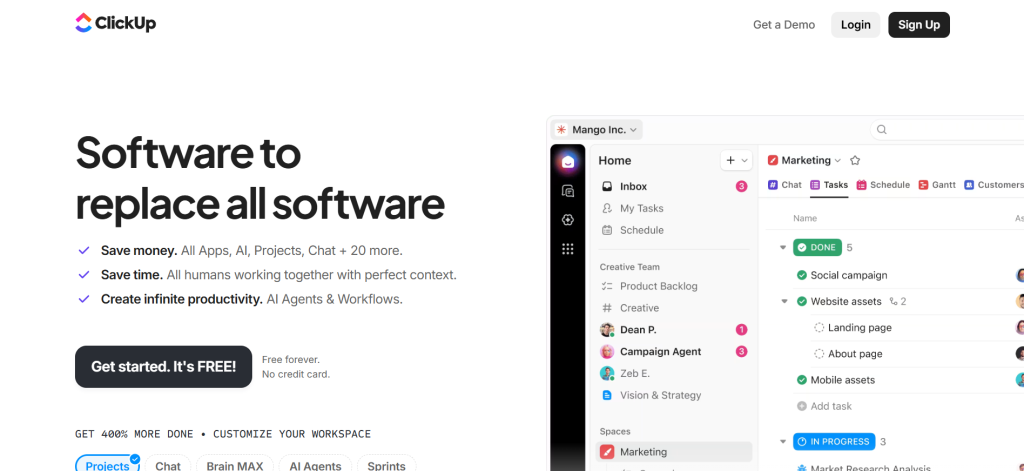Click the Sign Up button
This screenshot has width=1024, height=471.
[x=918, y=25]
